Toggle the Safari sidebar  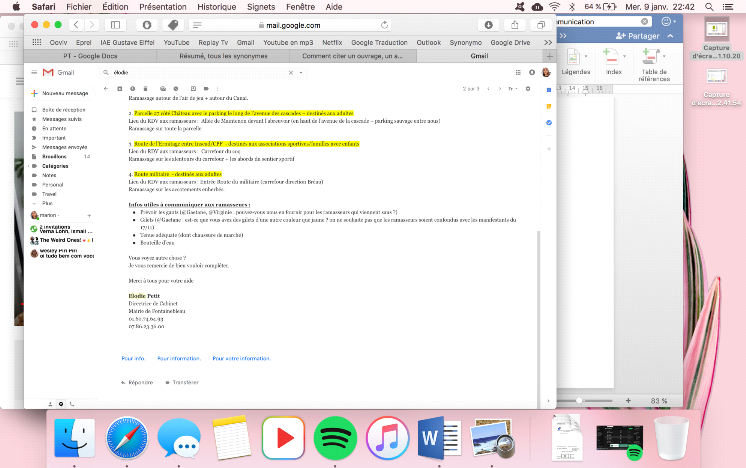coord(116,25)
